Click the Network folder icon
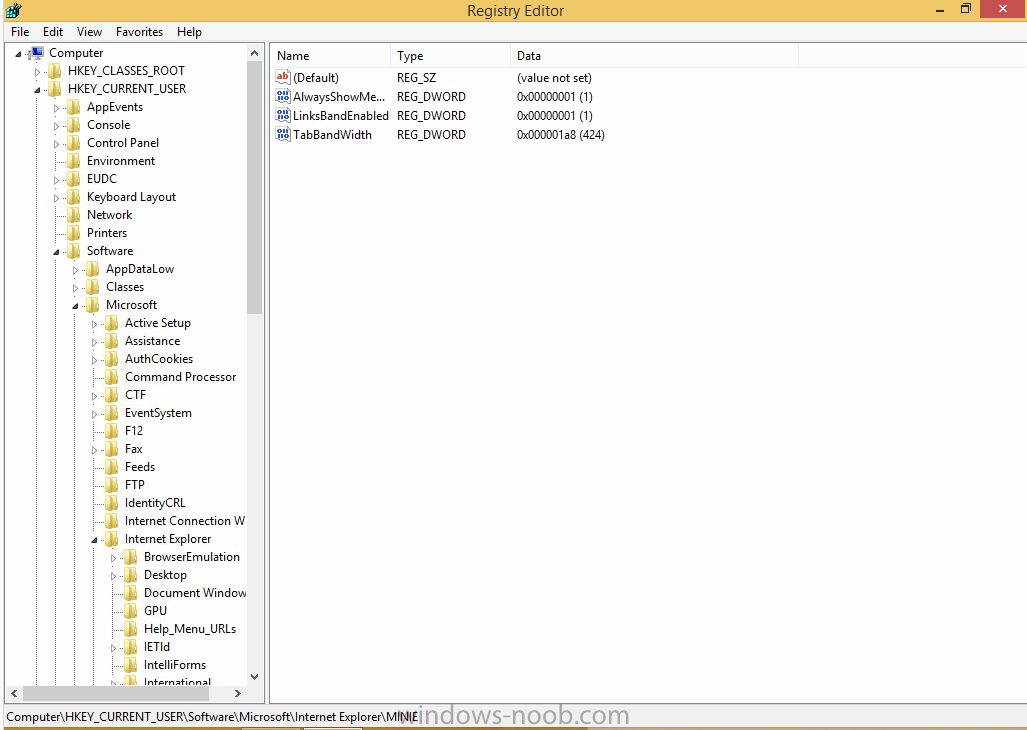 [74, 215]
